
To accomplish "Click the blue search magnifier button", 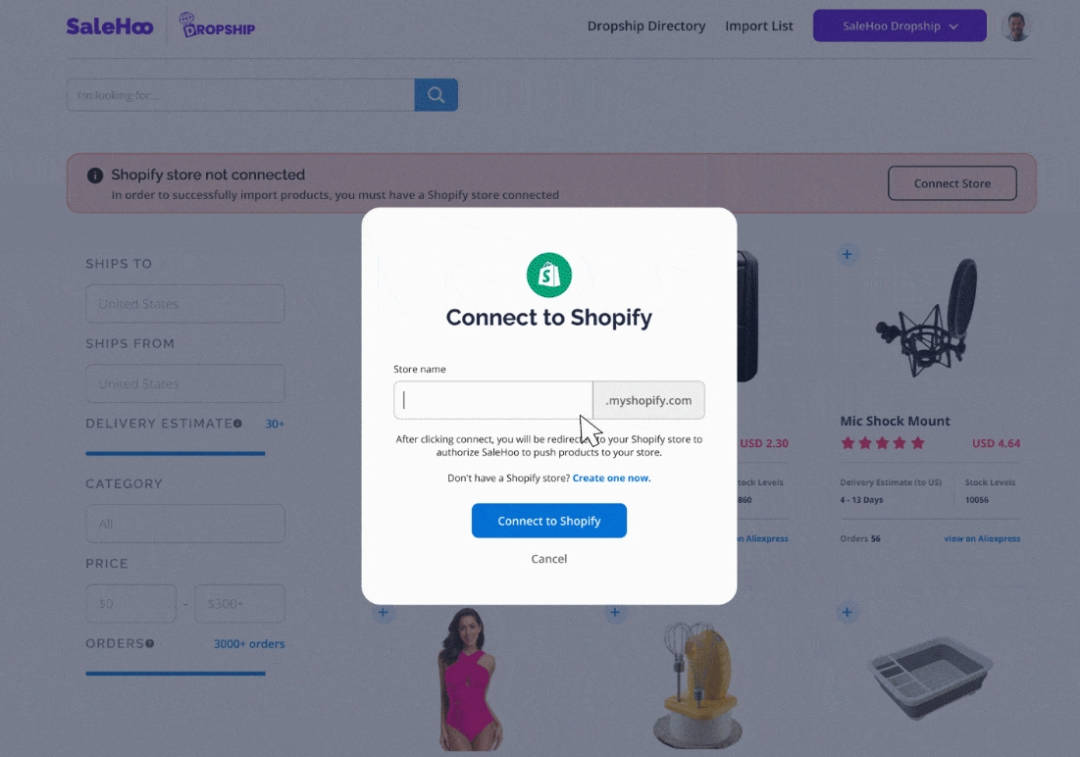I will [436, 94].
